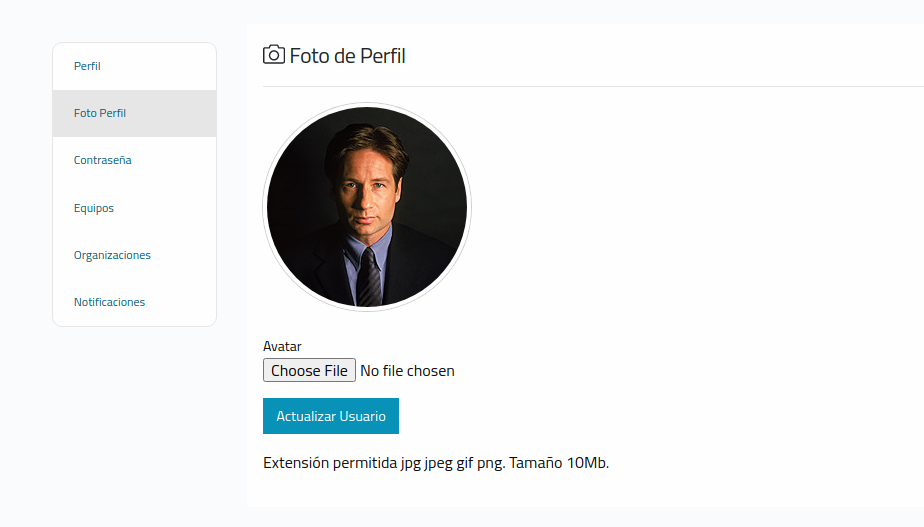The width and height of the screenshot is (924, 527).
Task: Click the Choose File button
Action: pos(309,370)
